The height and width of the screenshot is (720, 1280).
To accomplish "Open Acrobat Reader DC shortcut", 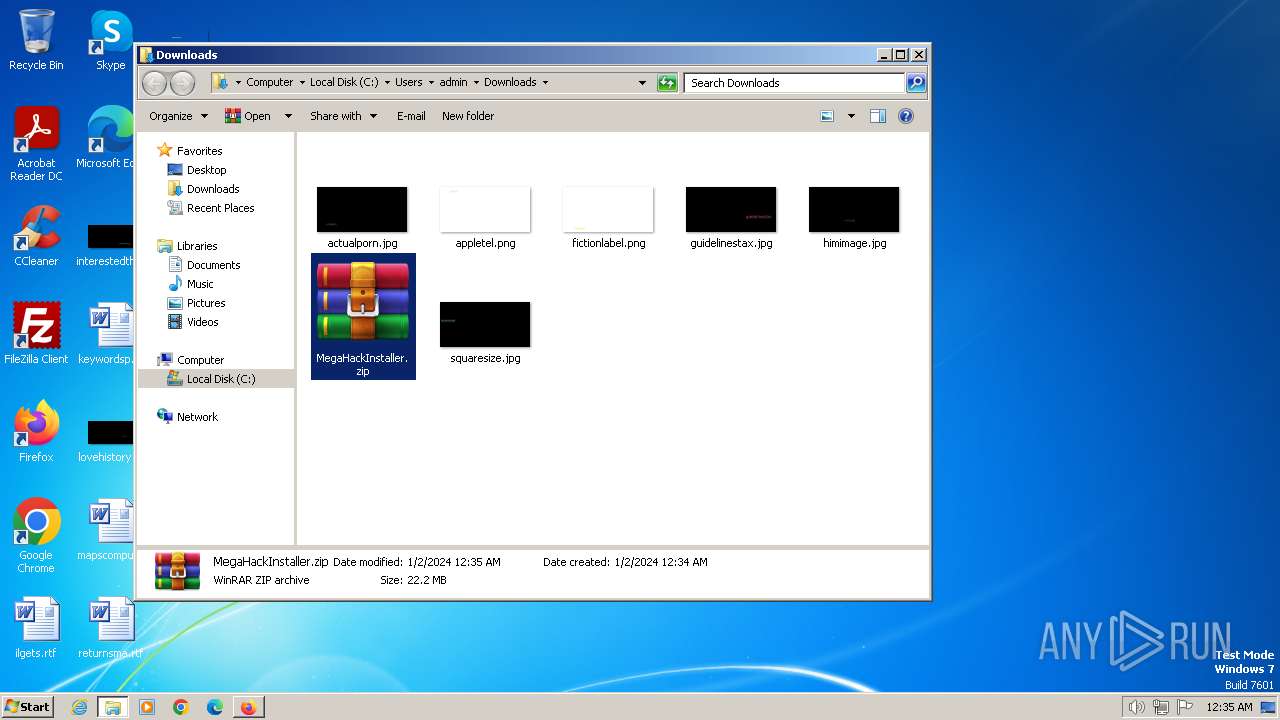I will point(36,144).
